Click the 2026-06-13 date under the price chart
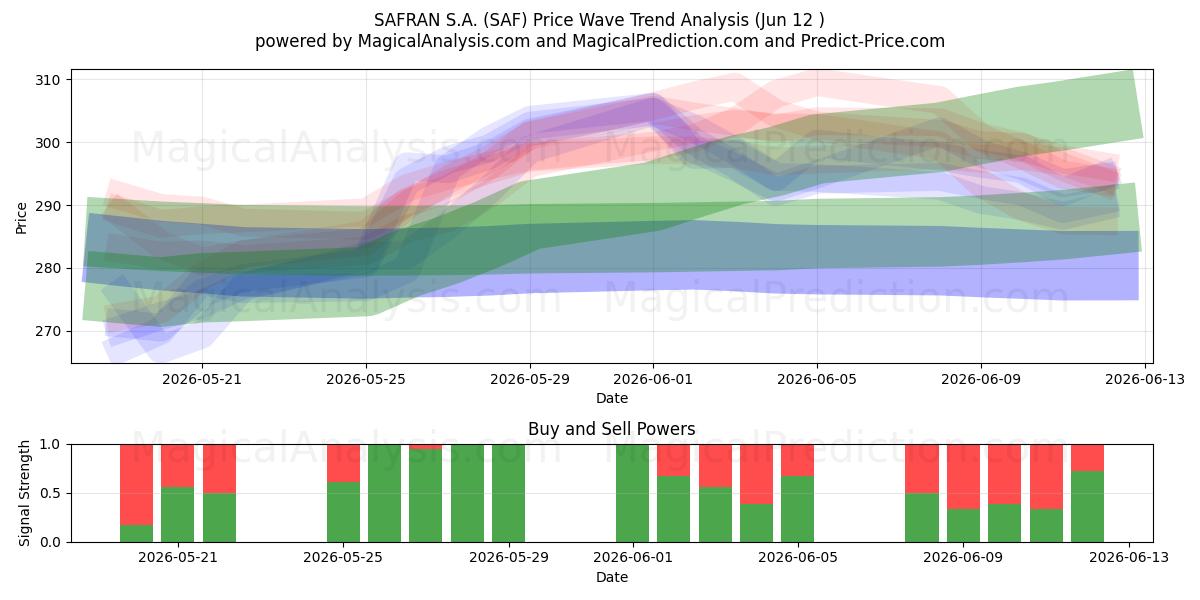 1144,379
